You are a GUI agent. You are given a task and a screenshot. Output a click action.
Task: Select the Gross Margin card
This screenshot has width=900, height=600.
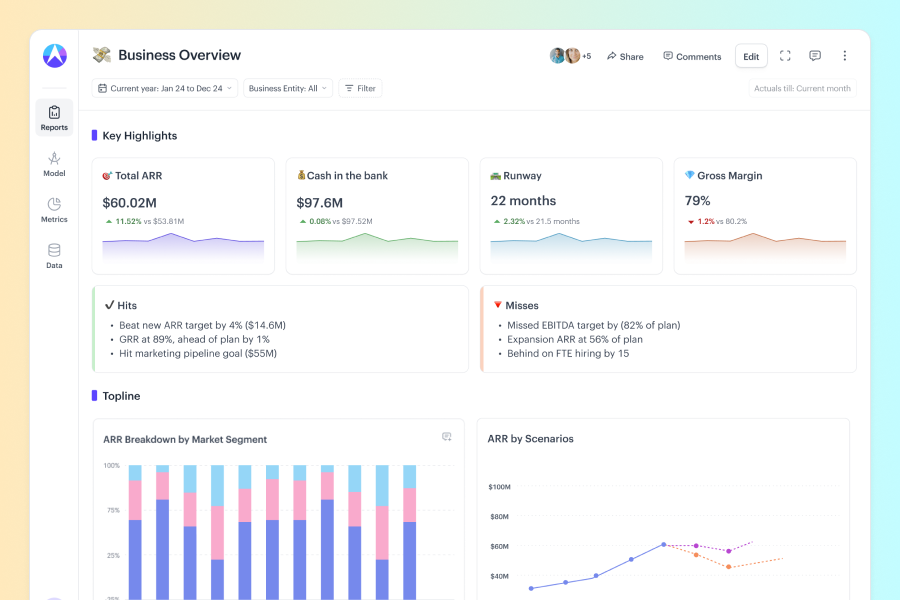point(765,215)
